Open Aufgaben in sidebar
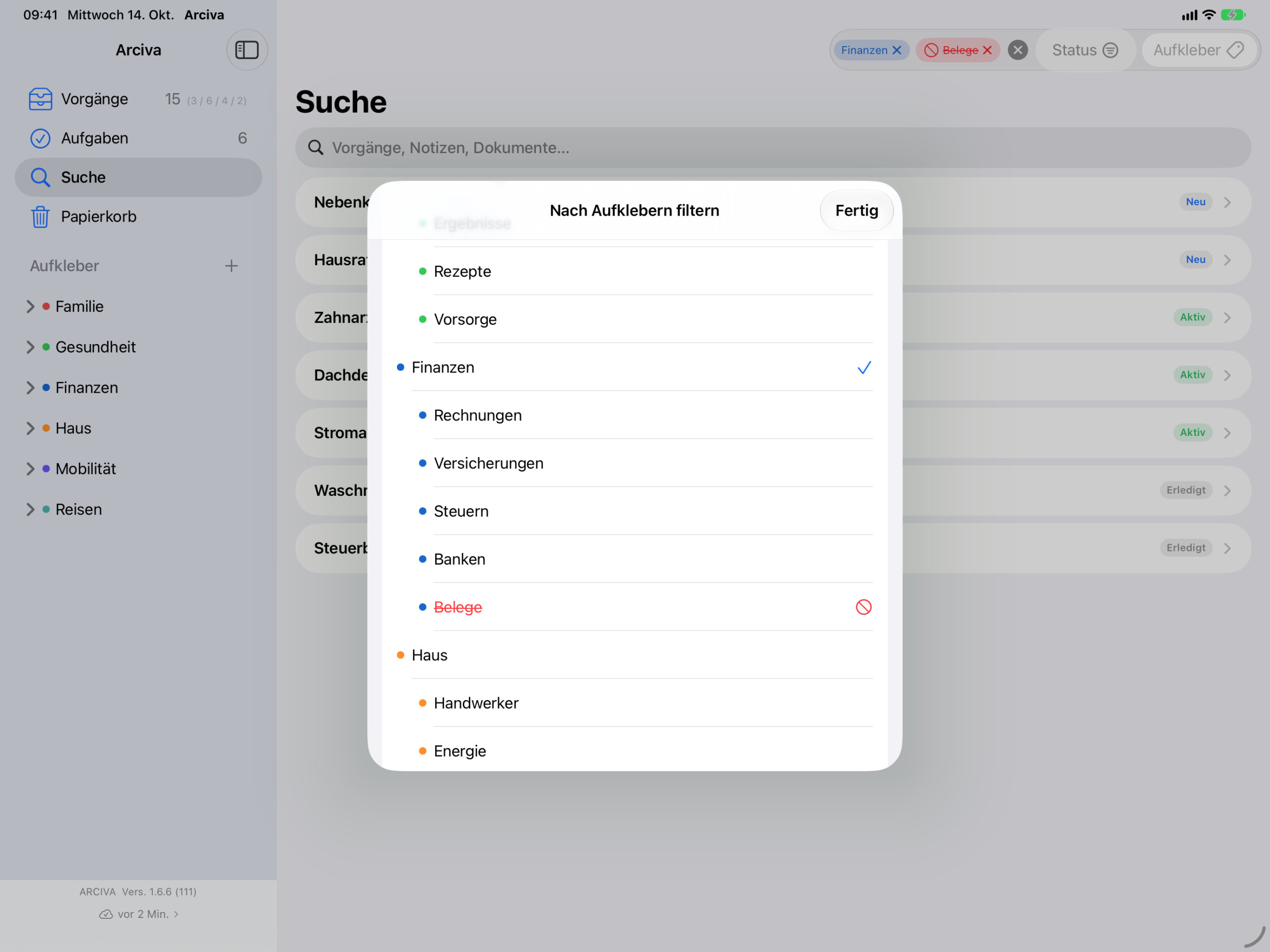Viewport: 1270px width, 952px height. click(138, 138)
